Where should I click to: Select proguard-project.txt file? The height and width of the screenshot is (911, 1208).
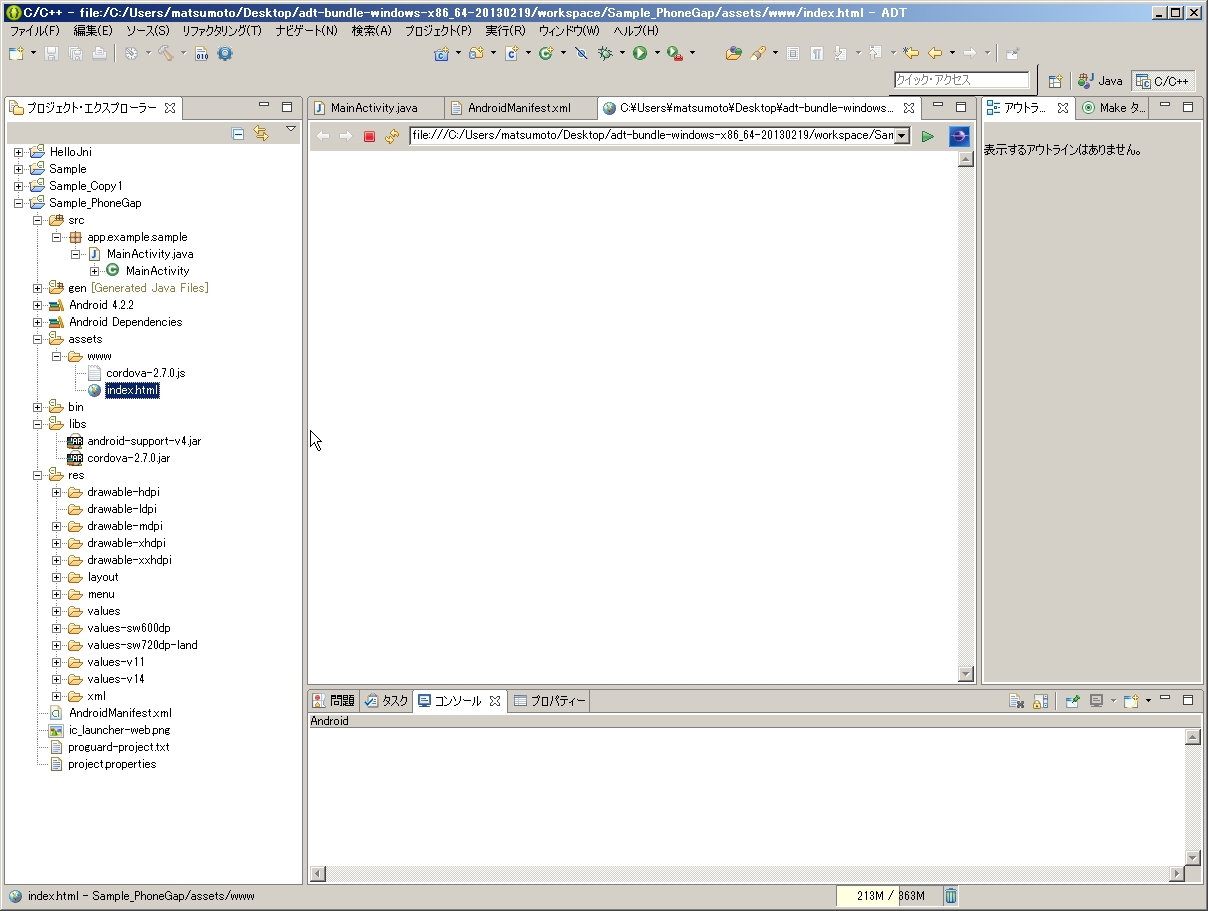pos(118,747)
